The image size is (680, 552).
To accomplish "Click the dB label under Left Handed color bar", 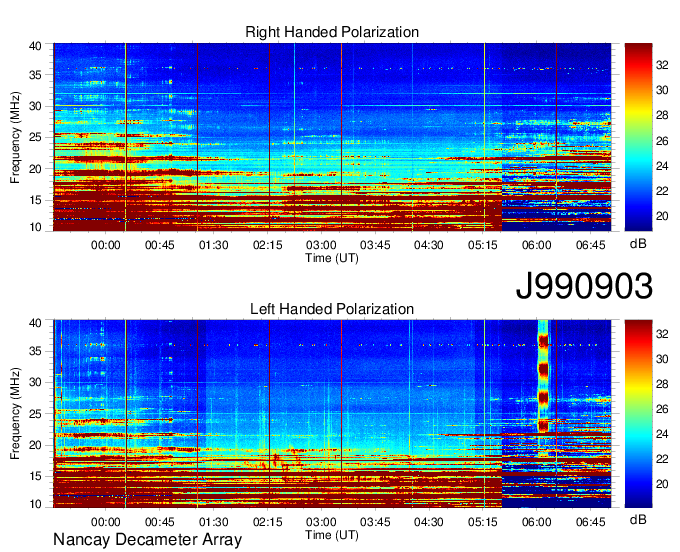I will 638,519.
